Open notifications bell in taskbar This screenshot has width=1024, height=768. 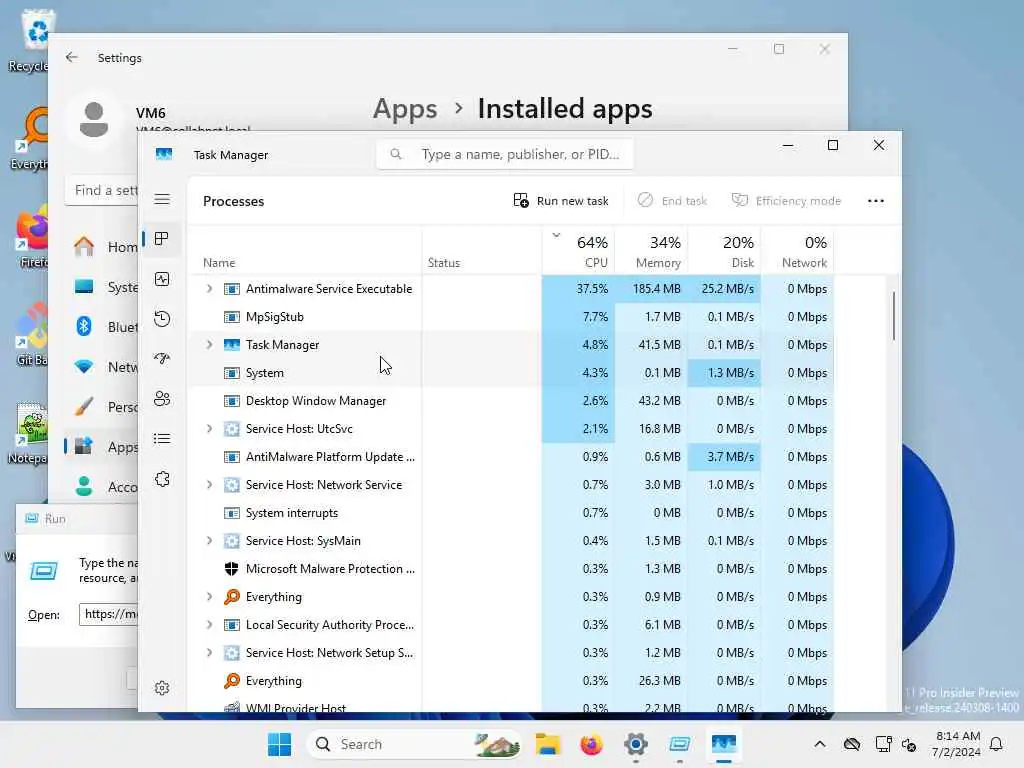pos(996,744)
